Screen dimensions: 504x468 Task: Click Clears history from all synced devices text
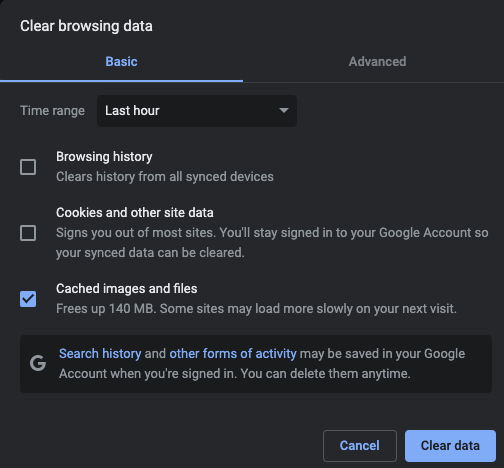tap(165, 177)
